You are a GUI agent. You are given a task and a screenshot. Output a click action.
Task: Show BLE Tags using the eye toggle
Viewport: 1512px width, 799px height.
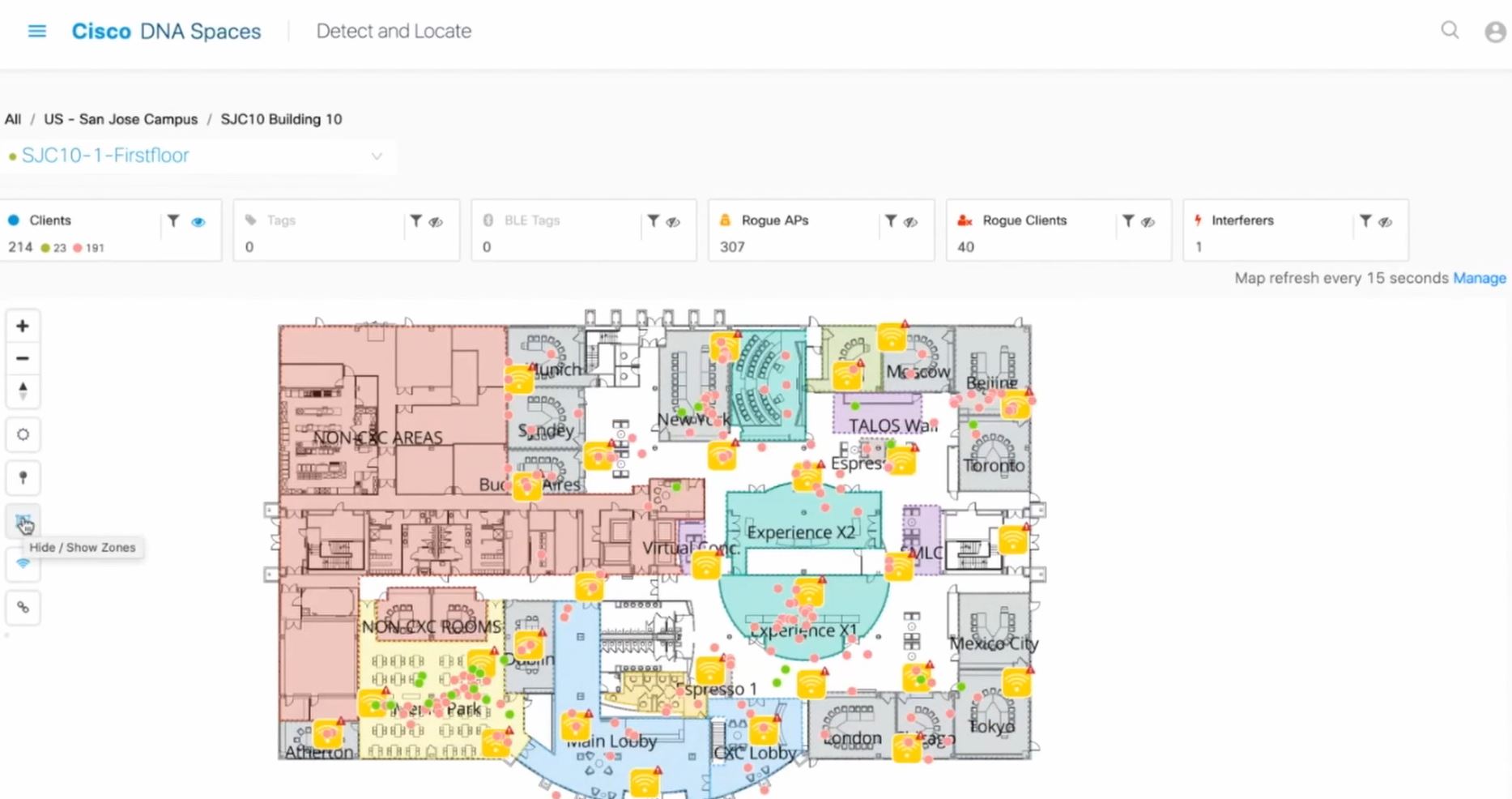tap(673, 221)
